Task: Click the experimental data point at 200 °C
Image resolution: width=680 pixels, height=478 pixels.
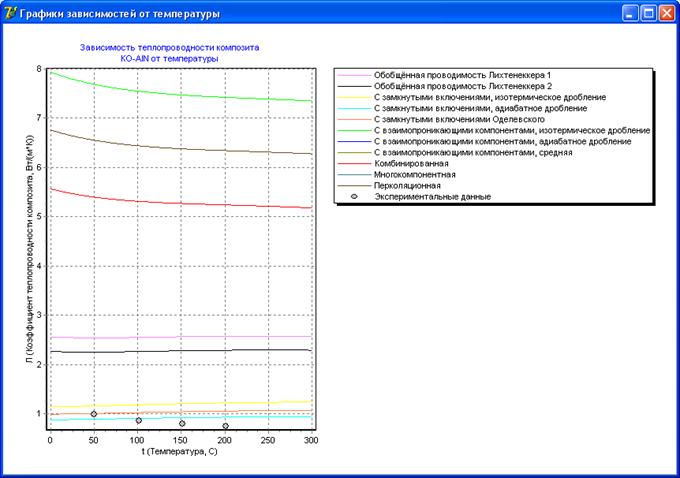Action: pos(226,426)
